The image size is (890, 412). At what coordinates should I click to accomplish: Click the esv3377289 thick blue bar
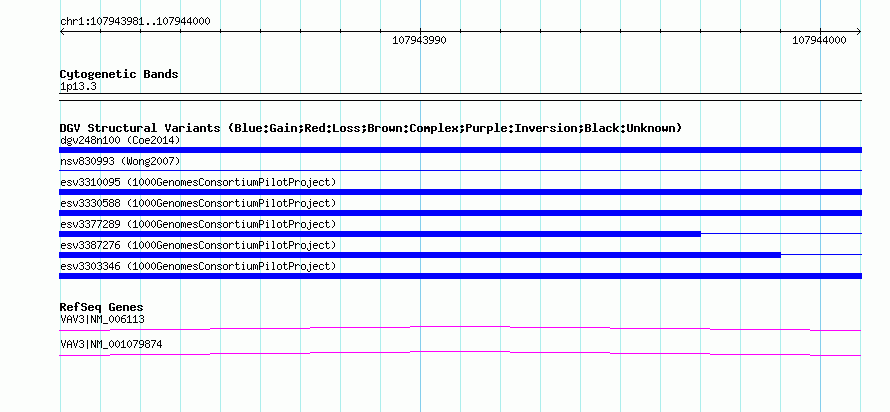coord(380,234)
